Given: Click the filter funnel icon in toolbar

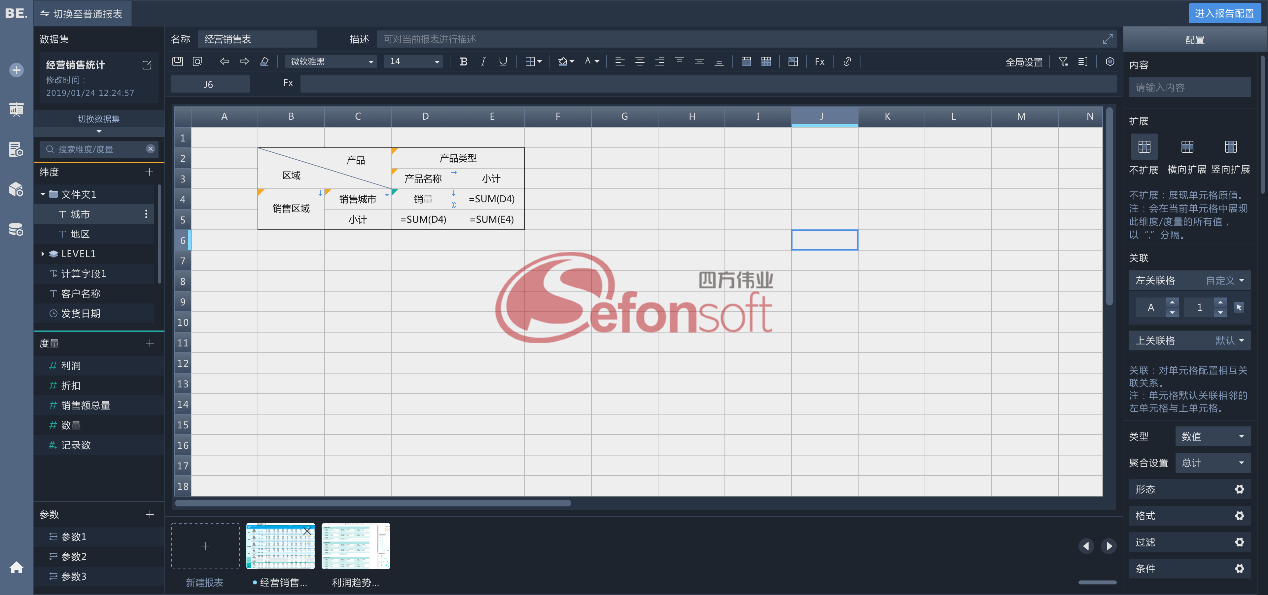Looking at the screenshot, I should point(1063,62).
